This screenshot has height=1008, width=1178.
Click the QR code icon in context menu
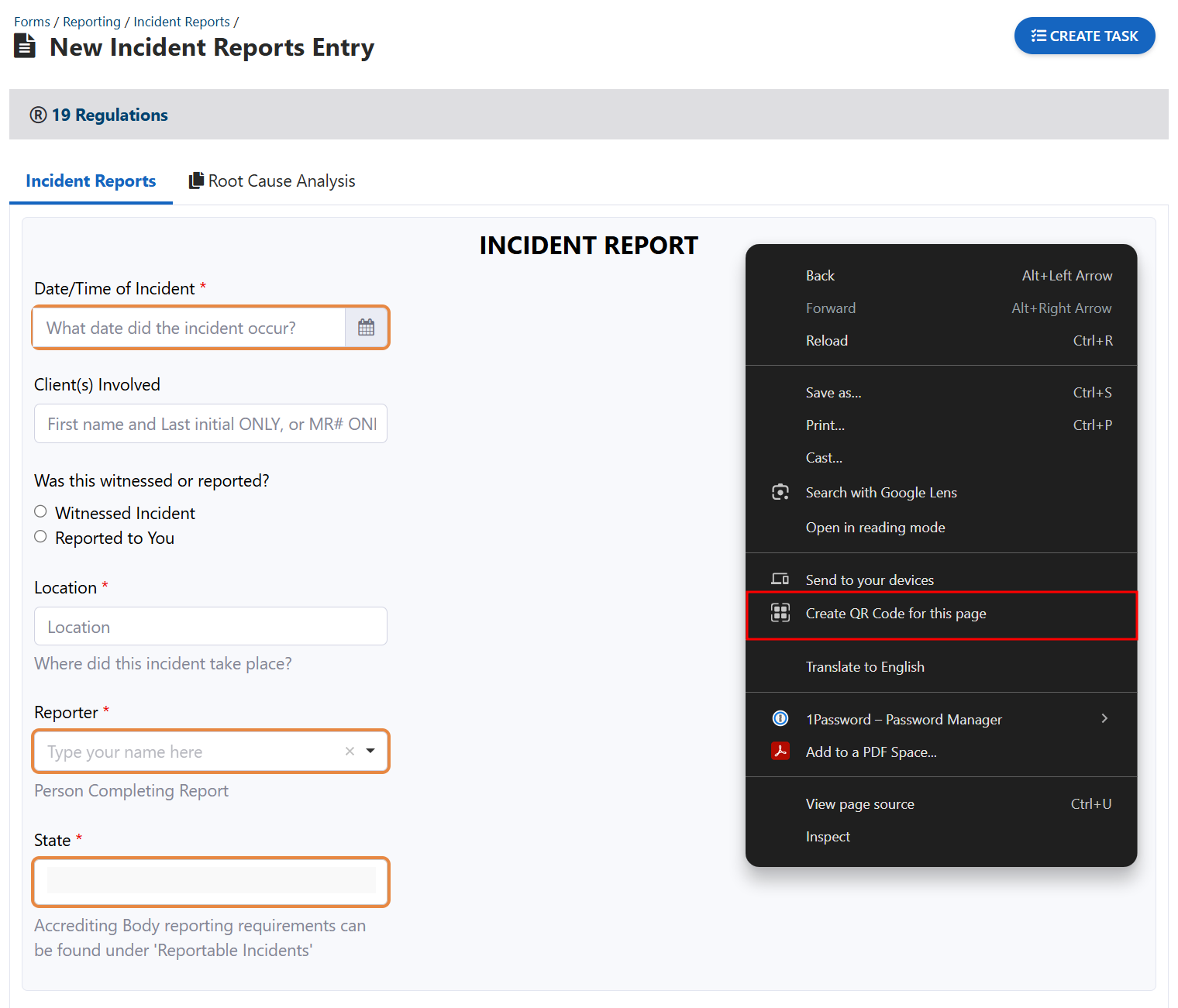tap(780, 614)
